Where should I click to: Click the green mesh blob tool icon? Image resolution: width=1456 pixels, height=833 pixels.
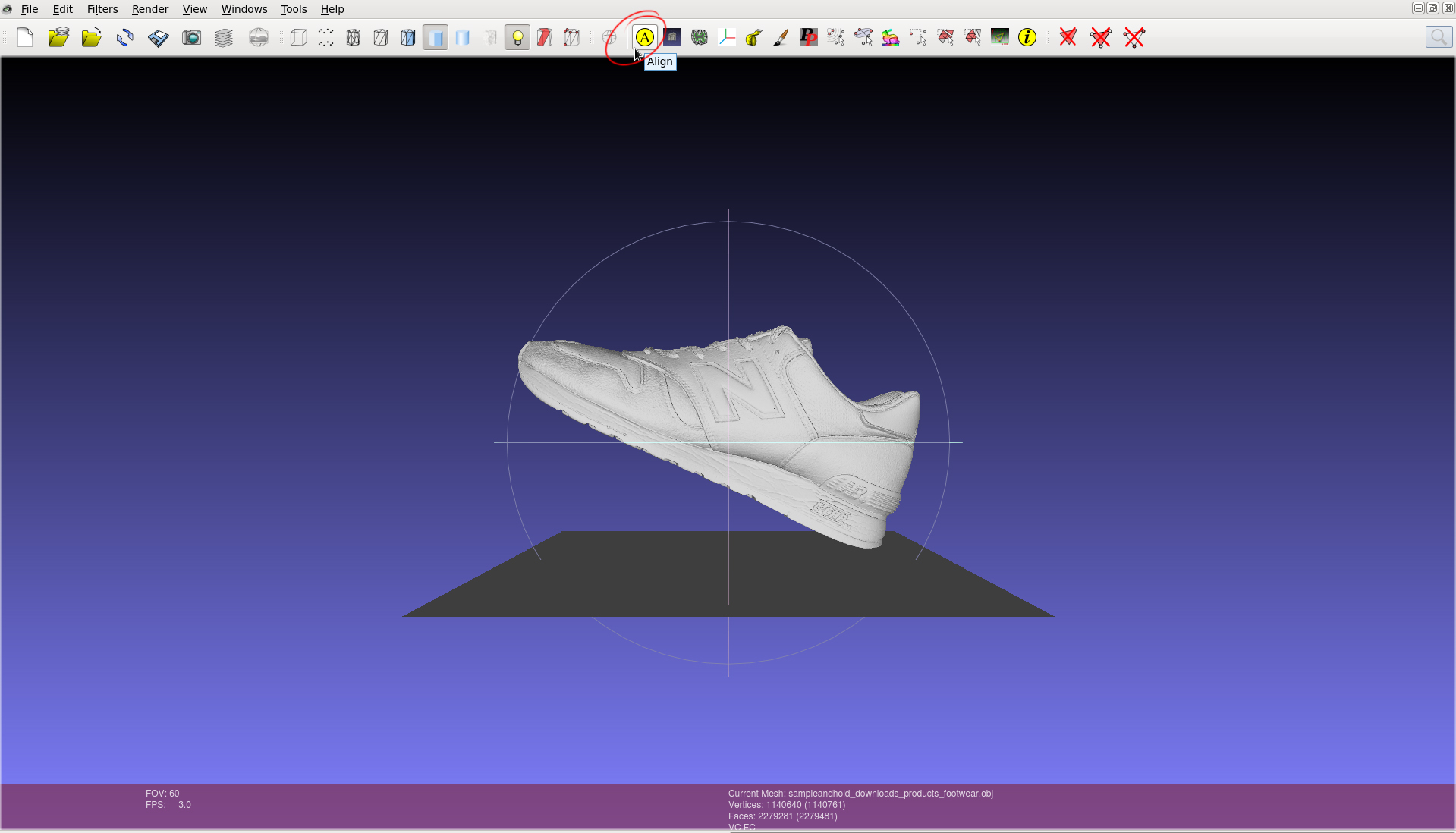coord(700,37)
